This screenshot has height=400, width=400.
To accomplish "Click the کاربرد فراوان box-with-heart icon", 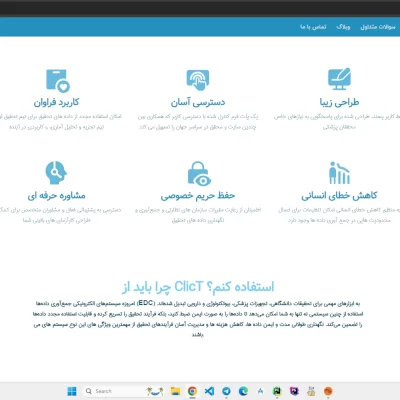I will (58, 81).
